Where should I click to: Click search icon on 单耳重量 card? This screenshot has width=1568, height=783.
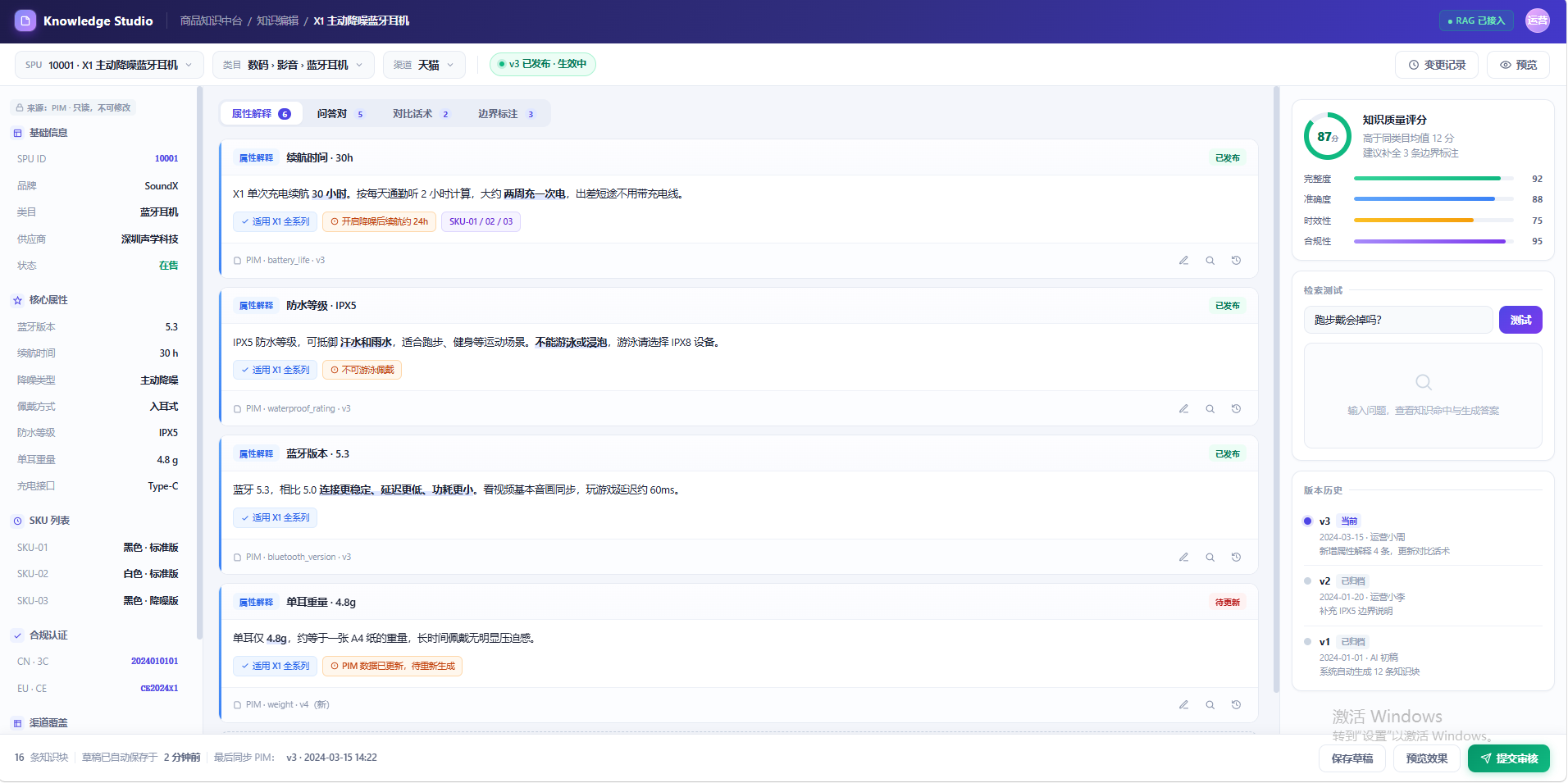1210,704
